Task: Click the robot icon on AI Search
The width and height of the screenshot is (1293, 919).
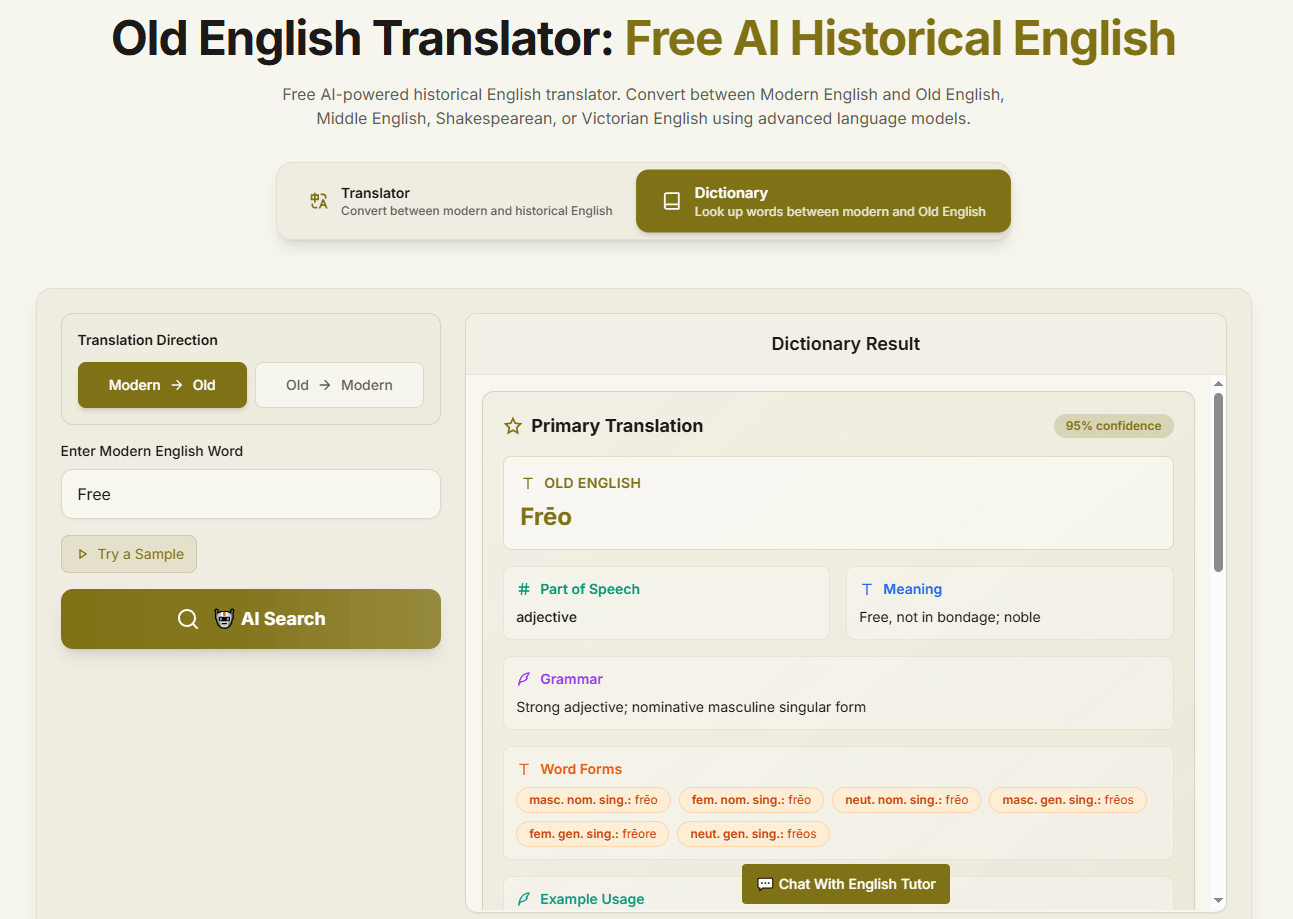Action: click(x=224, y=619)
